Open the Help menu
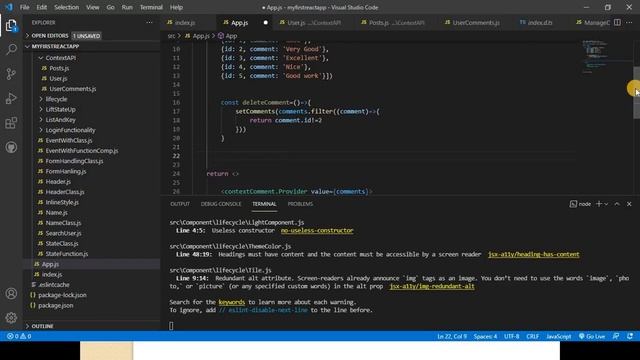640x360 pixels. [176, 7]
